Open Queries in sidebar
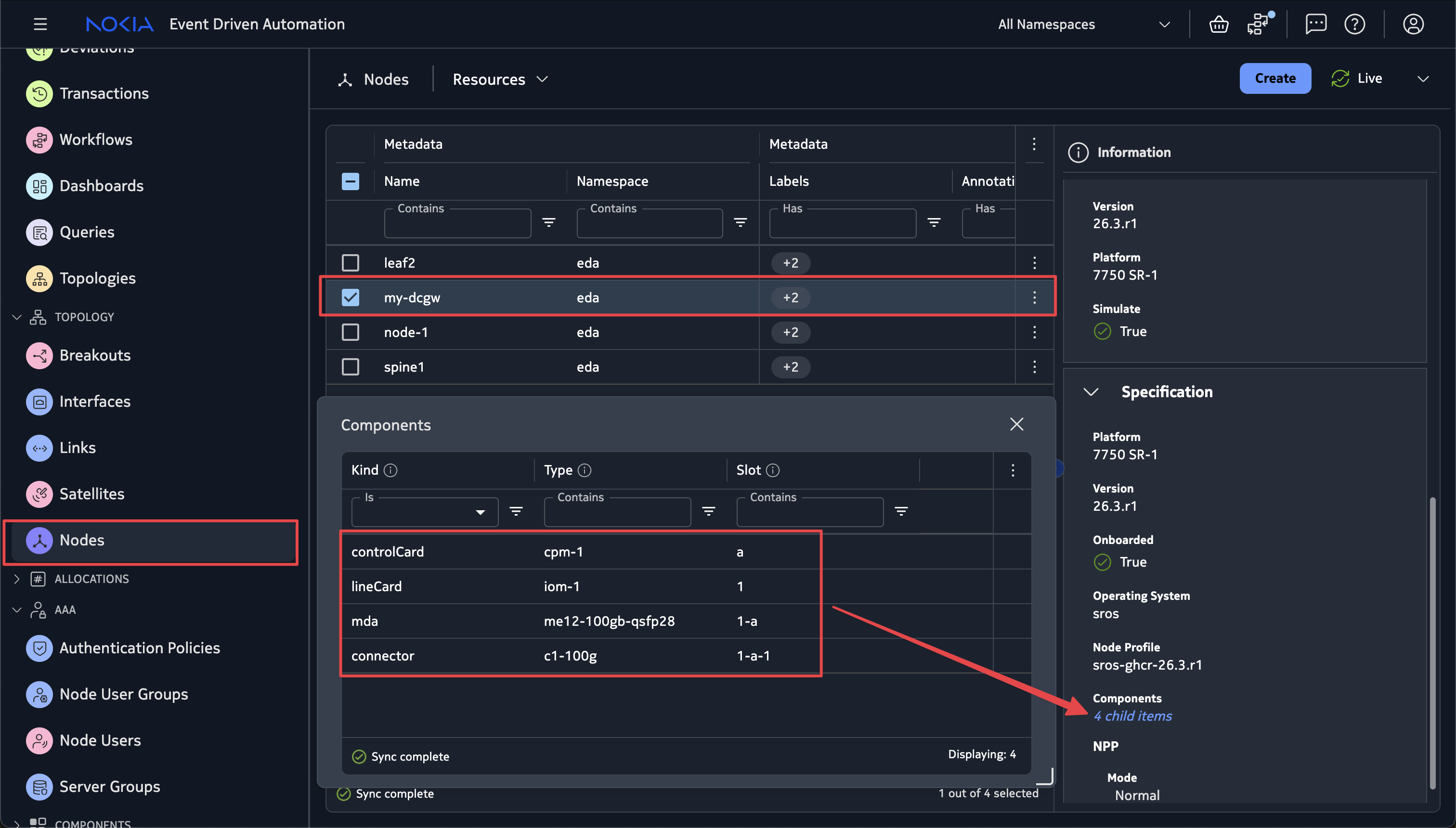 click(87, 232)
